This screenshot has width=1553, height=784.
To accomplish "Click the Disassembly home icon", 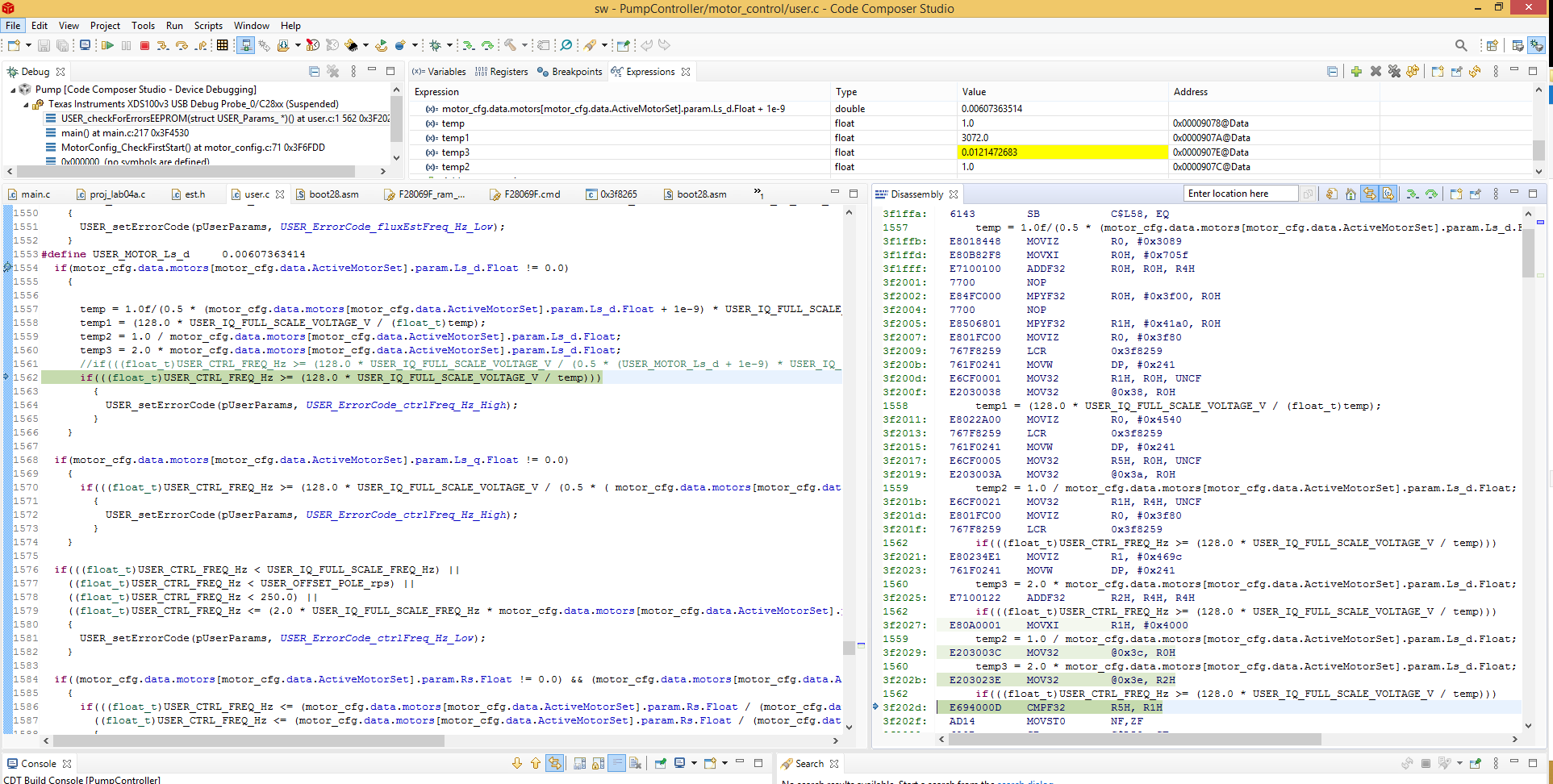I will [x=1351, y=194].
